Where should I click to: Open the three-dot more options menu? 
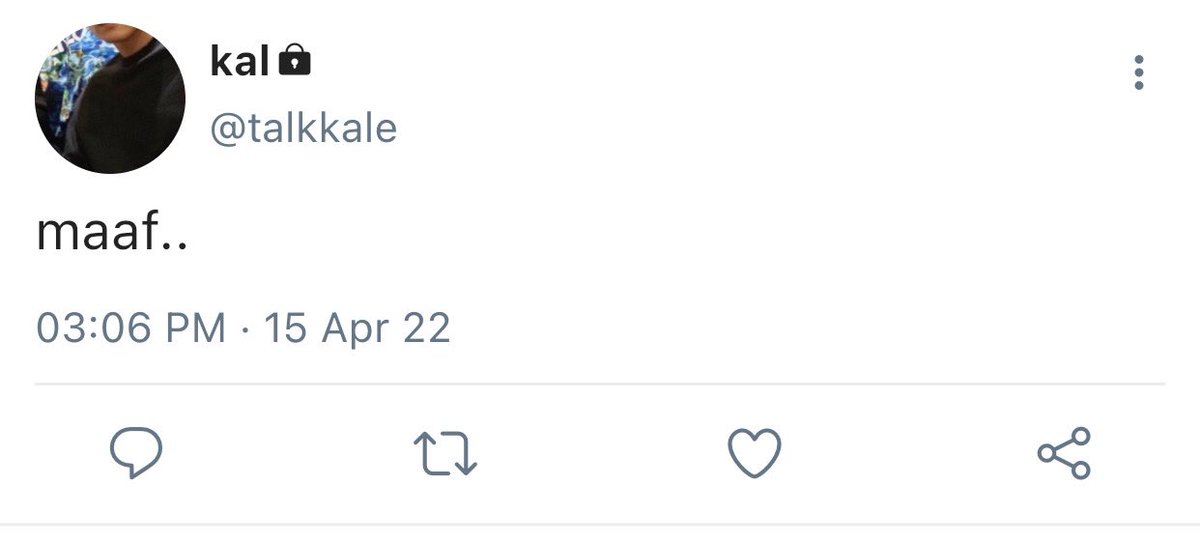[1138, 73]
